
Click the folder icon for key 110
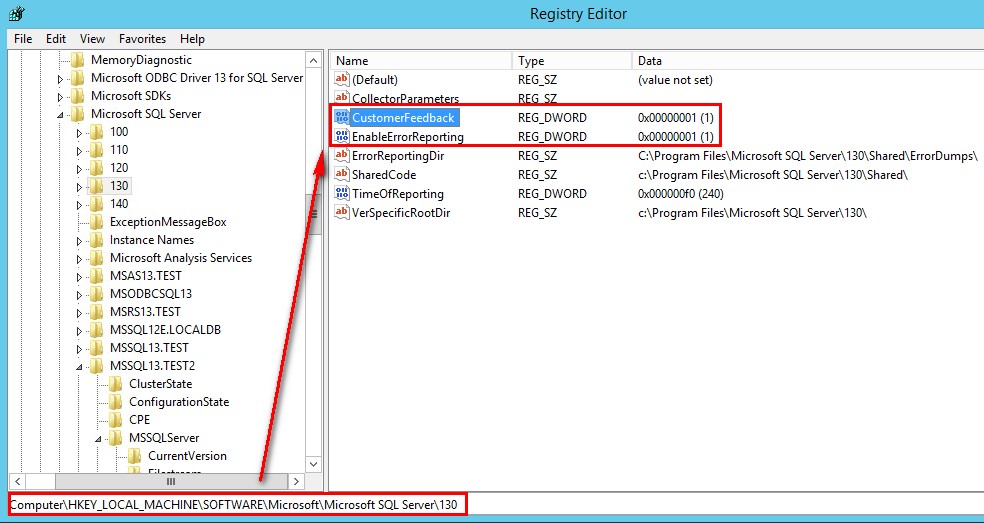click(x=96, y=150)
